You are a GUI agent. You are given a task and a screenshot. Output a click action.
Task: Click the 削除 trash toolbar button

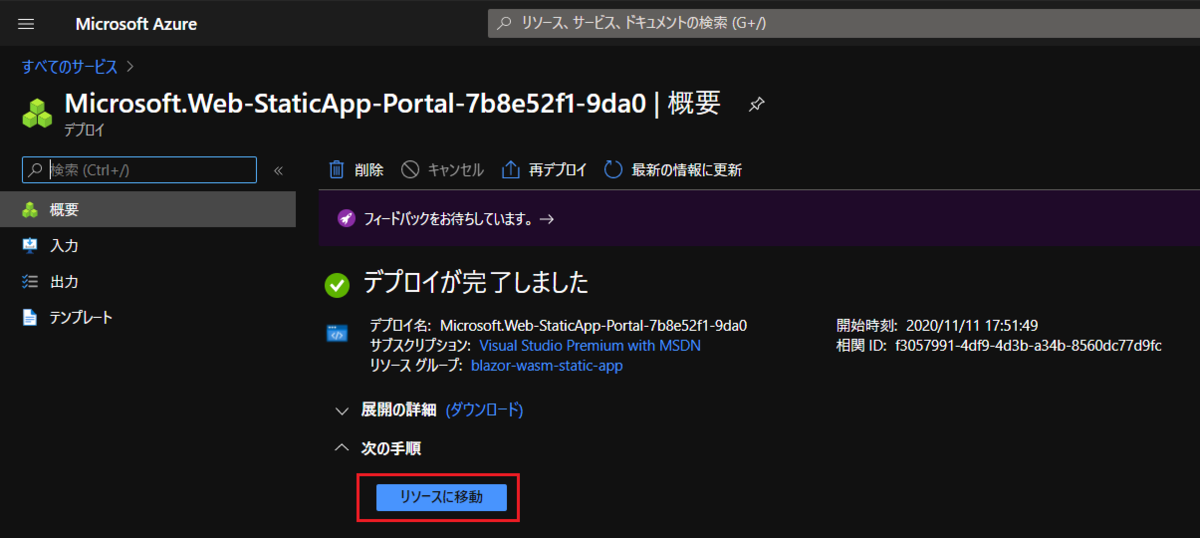coord(356,170)
